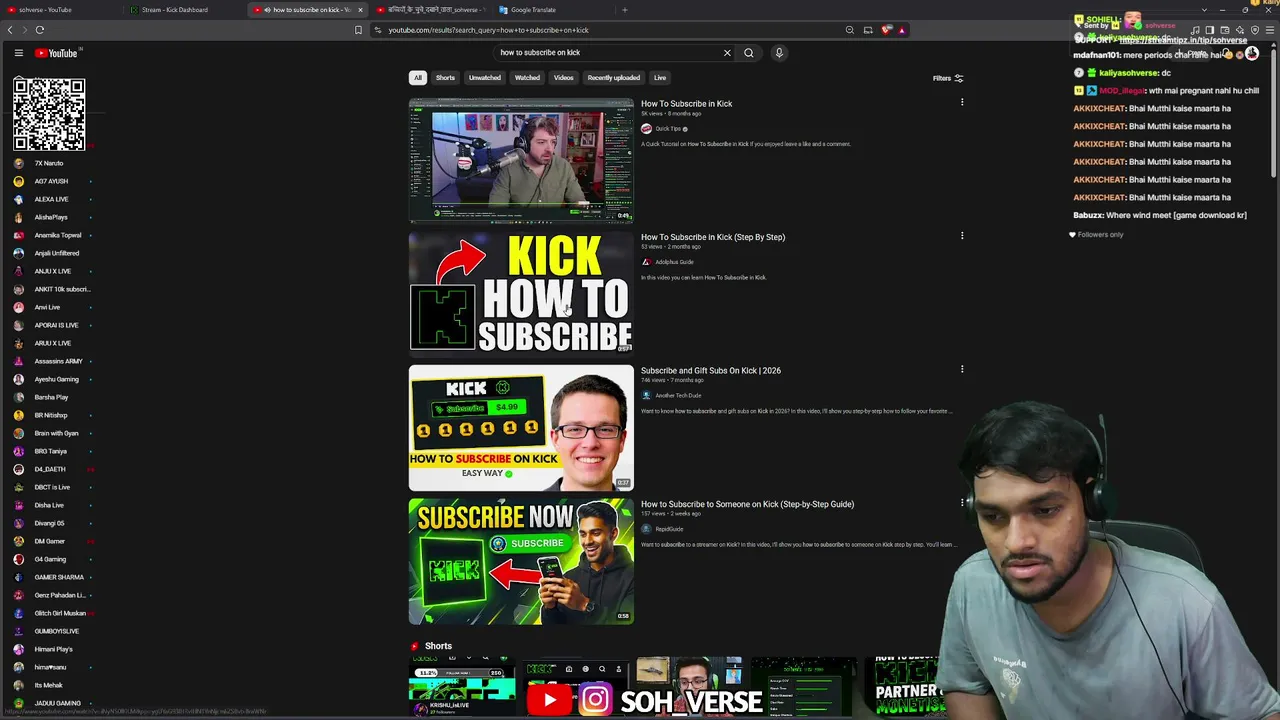Image resolution: width=1280 pixels, height=720 pixels.
Task: Select the Live filter chip
Action: (660, 78)
